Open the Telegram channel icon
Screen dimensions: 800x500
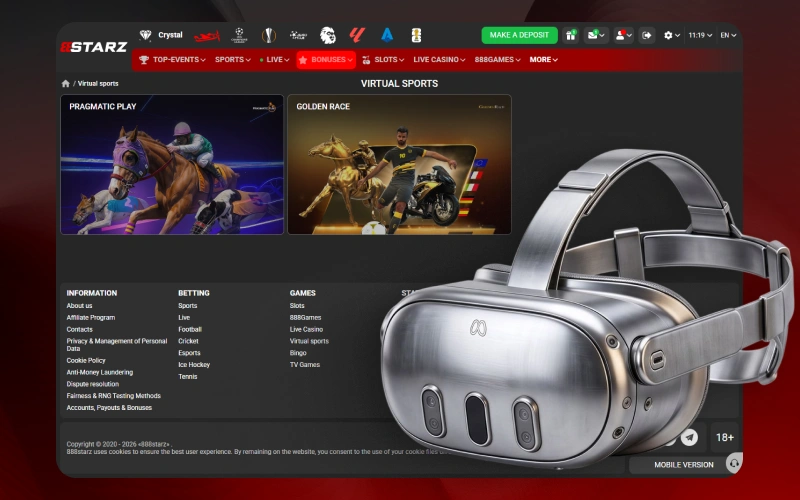[x=689, y=437]
